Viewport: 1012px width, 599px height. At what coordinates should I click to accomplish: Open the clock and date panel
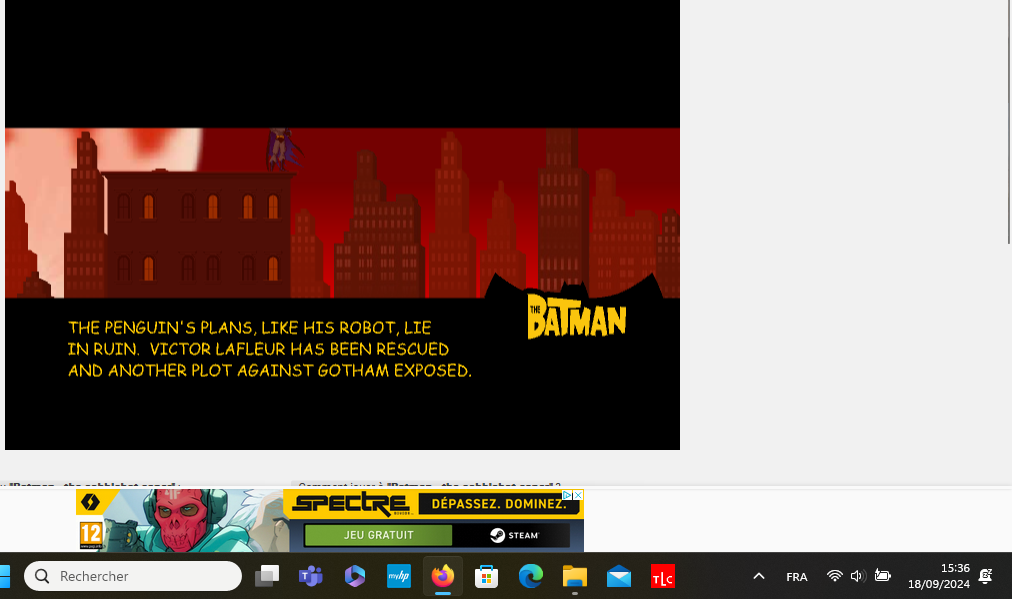tap(938, 577)
